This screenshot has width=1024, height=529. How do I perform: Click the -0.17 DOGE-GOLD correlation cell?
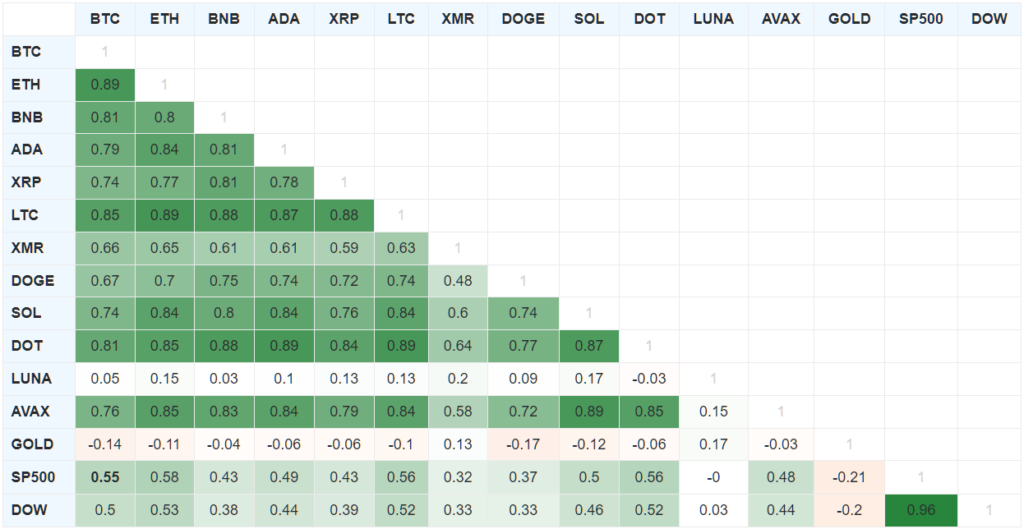523,444
